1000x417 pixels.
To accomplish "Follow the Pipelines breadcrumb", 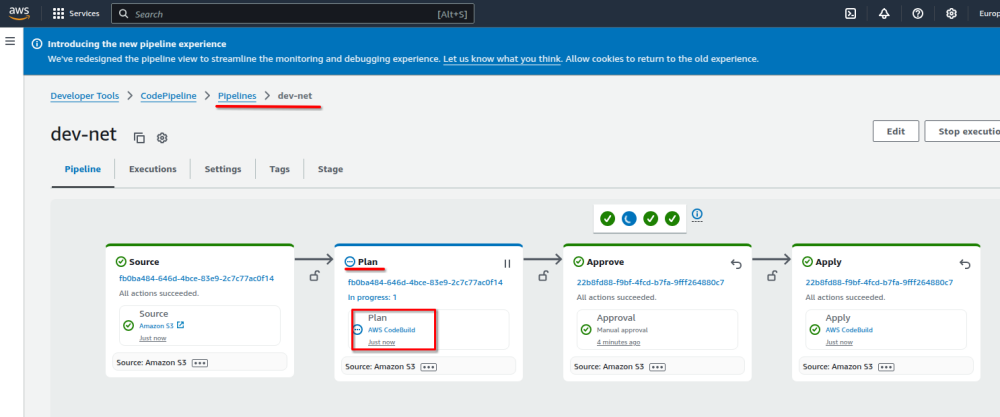I will [x=237, y=96].
